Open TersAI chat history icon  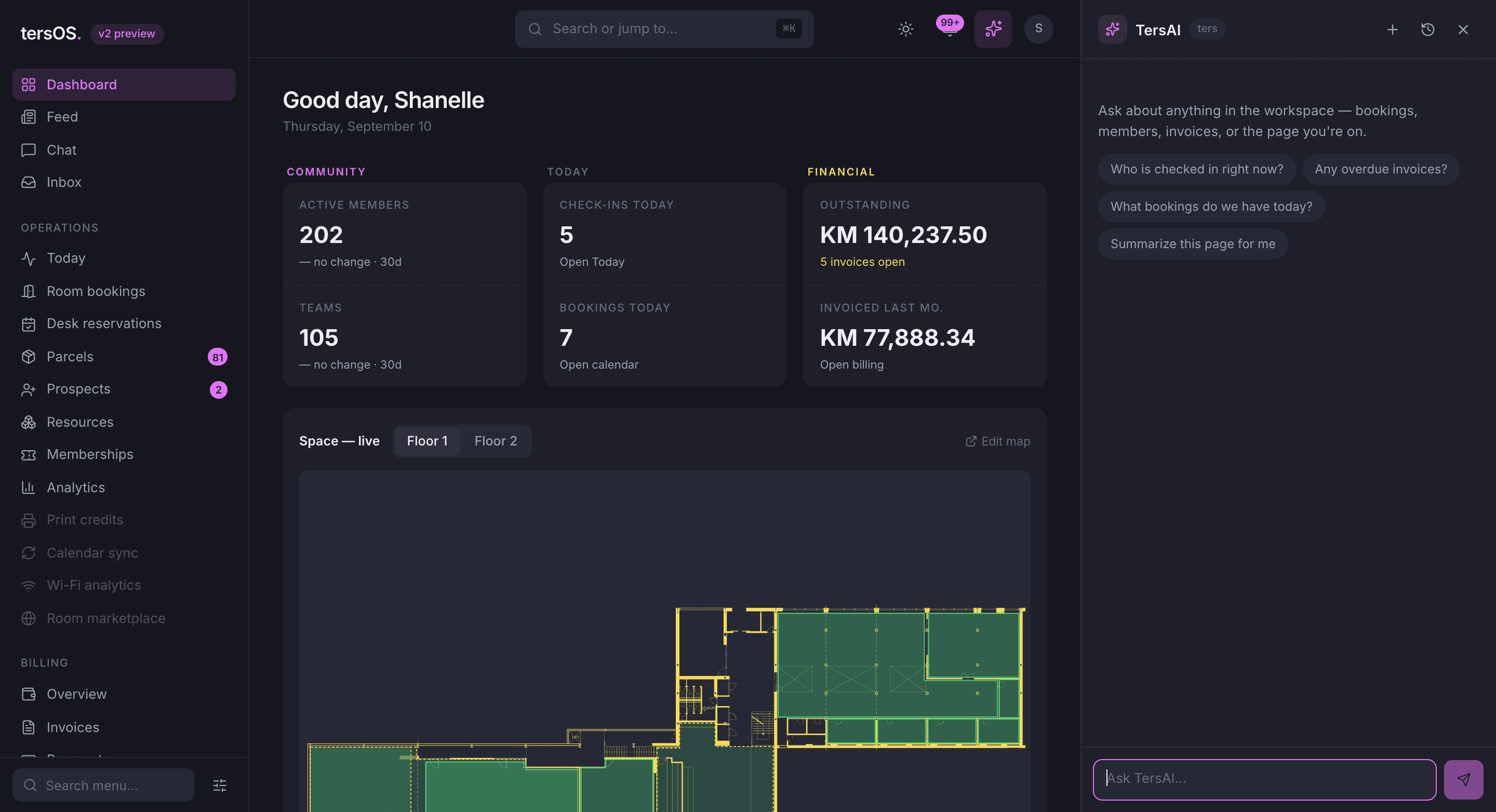(x=1427, y=30)
